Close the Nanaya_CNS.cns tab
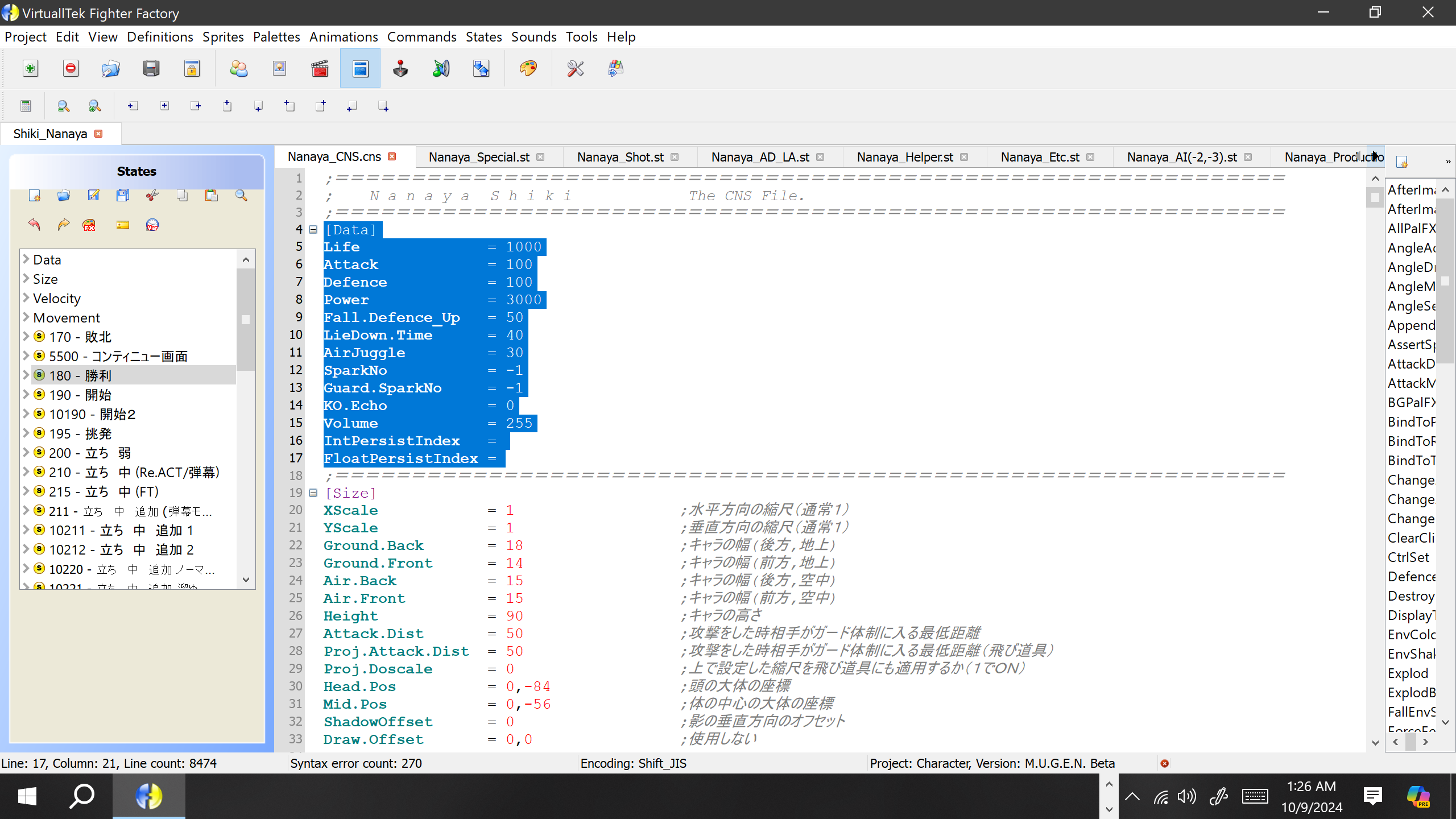 [392, 156]
